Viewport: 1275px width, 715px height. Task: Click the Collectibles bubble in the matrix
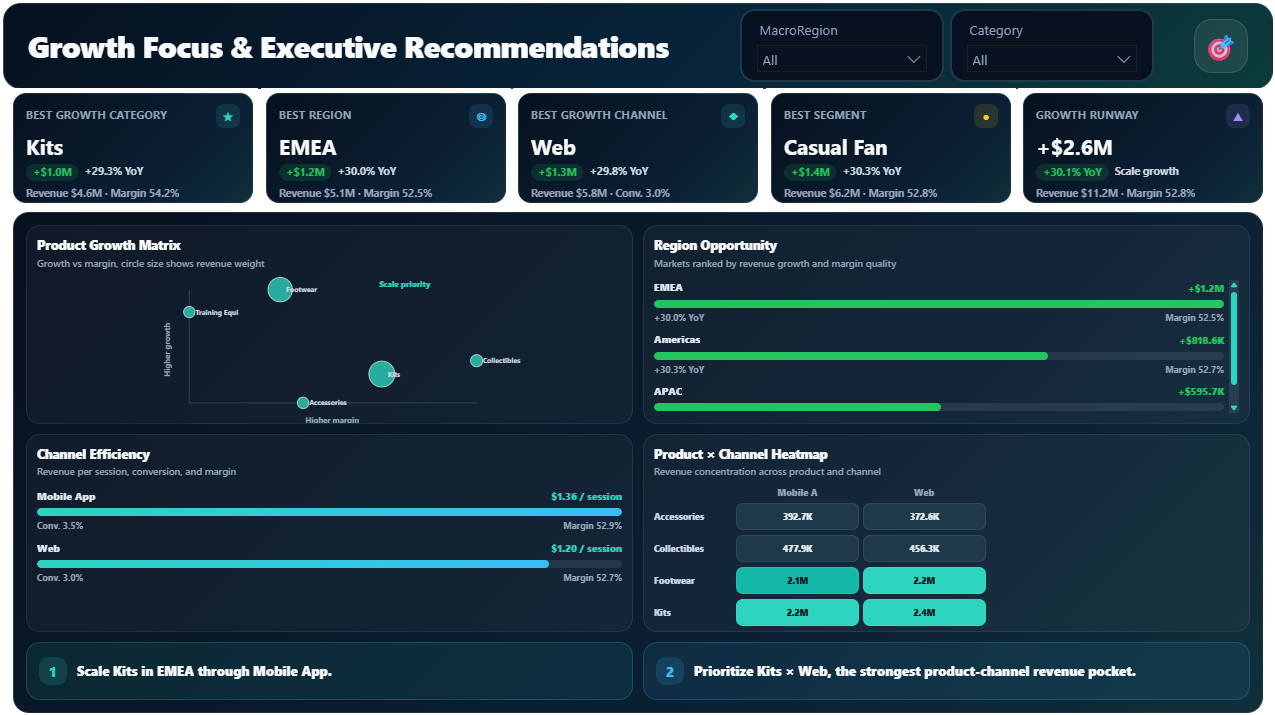[476, 360]
